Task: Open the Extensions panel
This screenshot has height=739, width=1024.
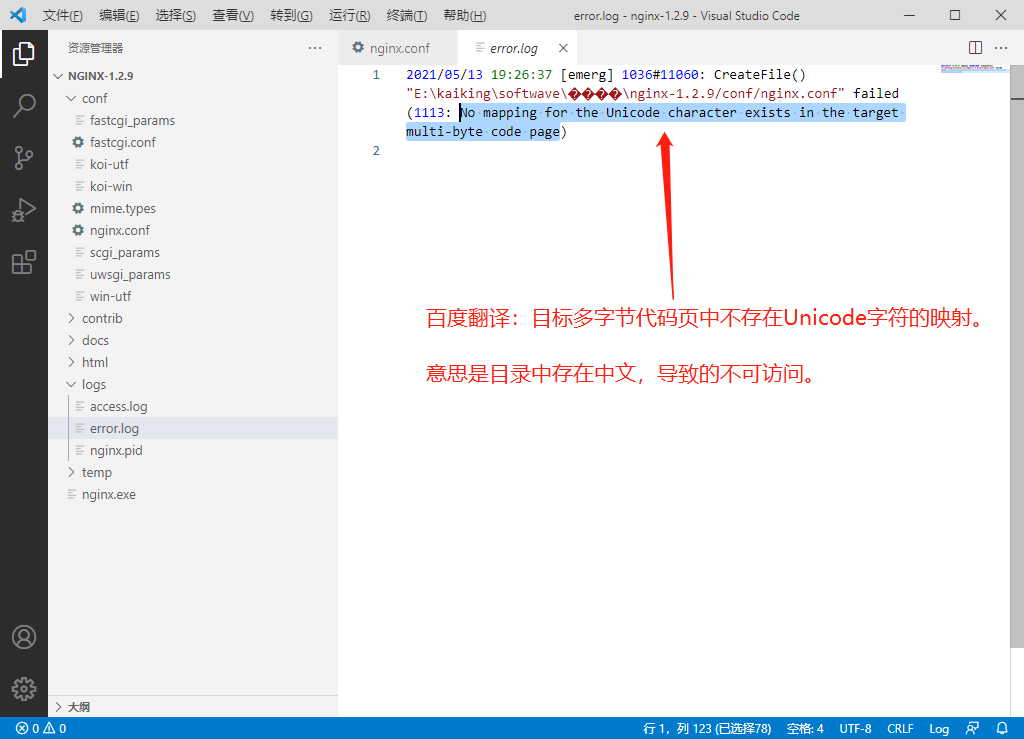Action: tap(25, 262)
